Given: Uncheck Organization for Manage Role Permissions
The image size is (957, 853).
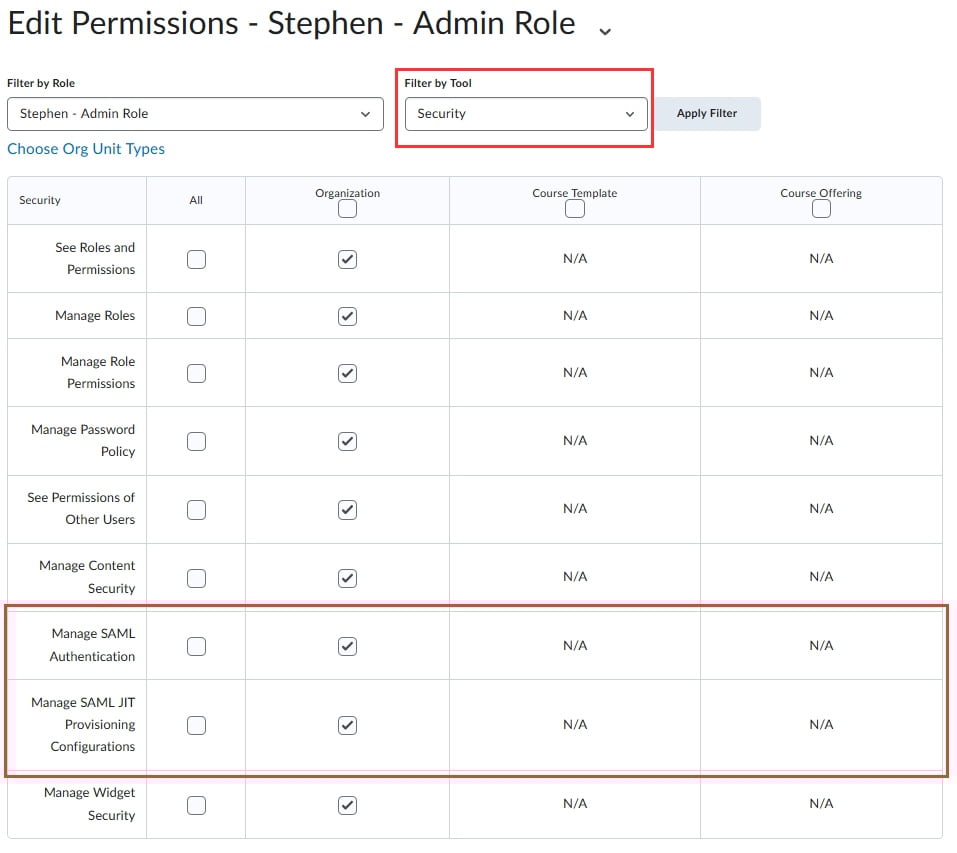Looking at the screenshot, I should tap(347, 373).
